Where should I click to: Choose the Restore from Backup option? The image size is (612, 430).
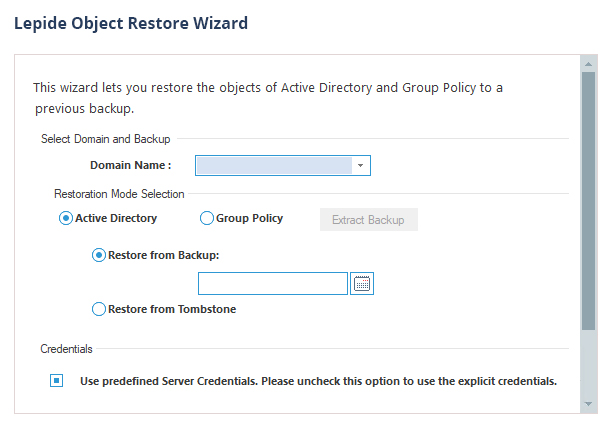click(99, 255)
